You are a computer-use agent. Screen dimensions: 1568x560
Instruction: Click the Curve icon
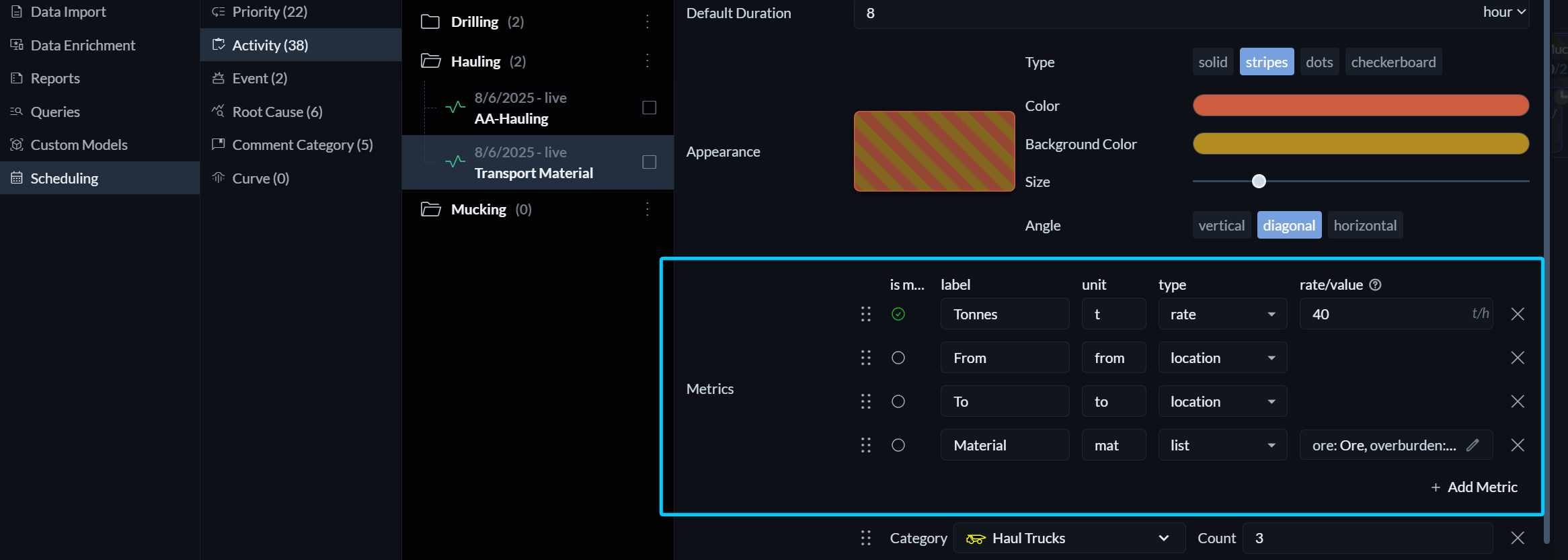(x=218, y=177)
